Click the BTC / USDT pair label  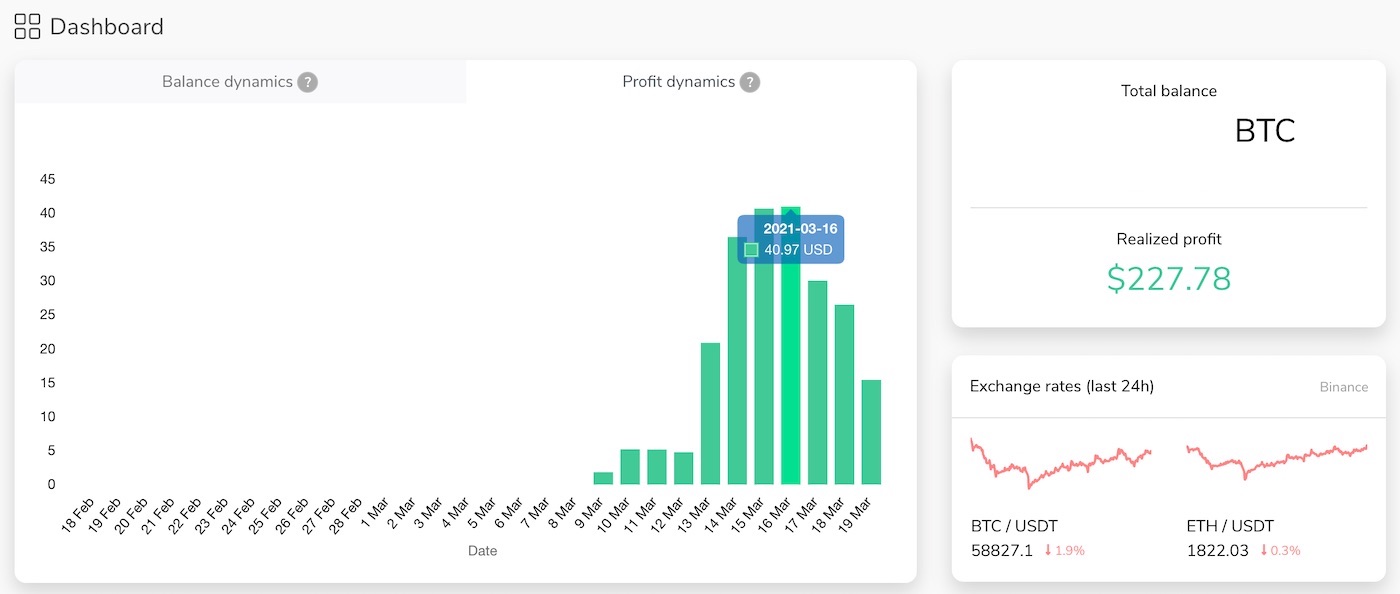click(x=1014, y=526)
